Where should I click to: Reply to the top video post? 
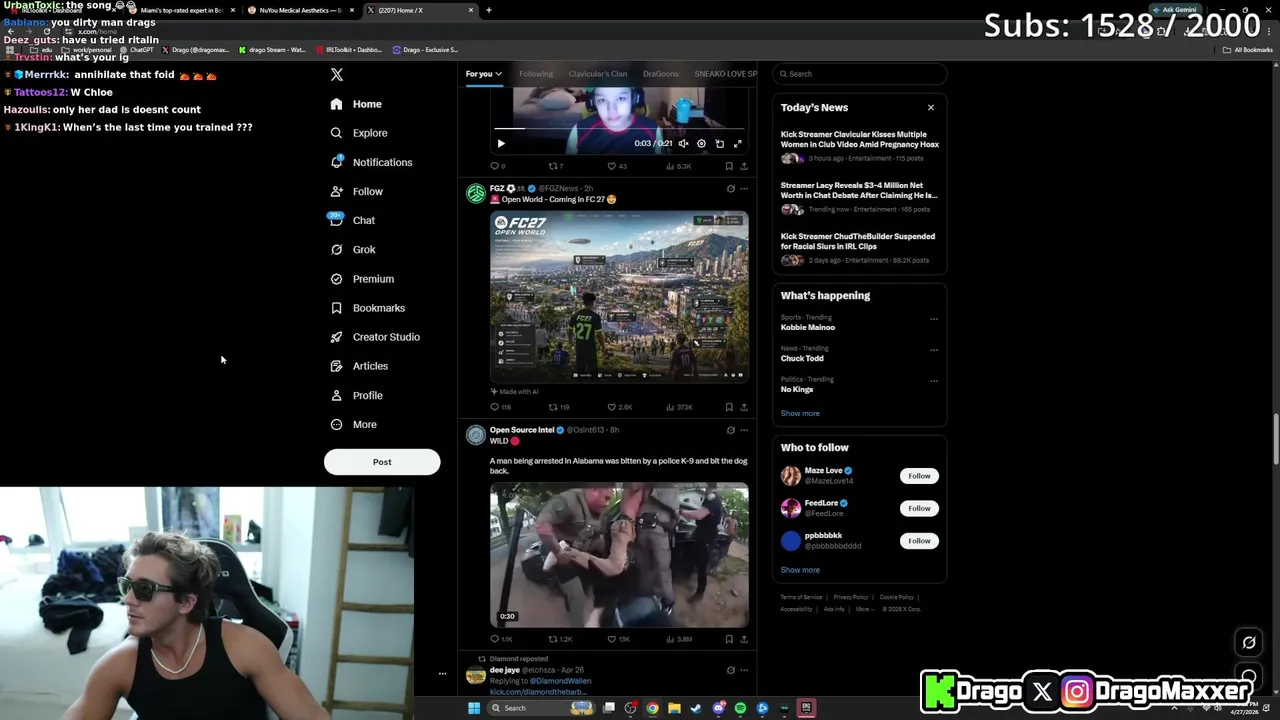(497, 166)
